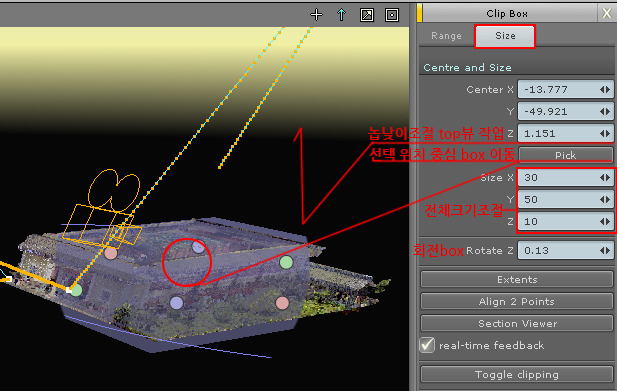Click the yellow marker left of Clip Box title
Viewport: 617px width, 391px height.
coord(419,13)
